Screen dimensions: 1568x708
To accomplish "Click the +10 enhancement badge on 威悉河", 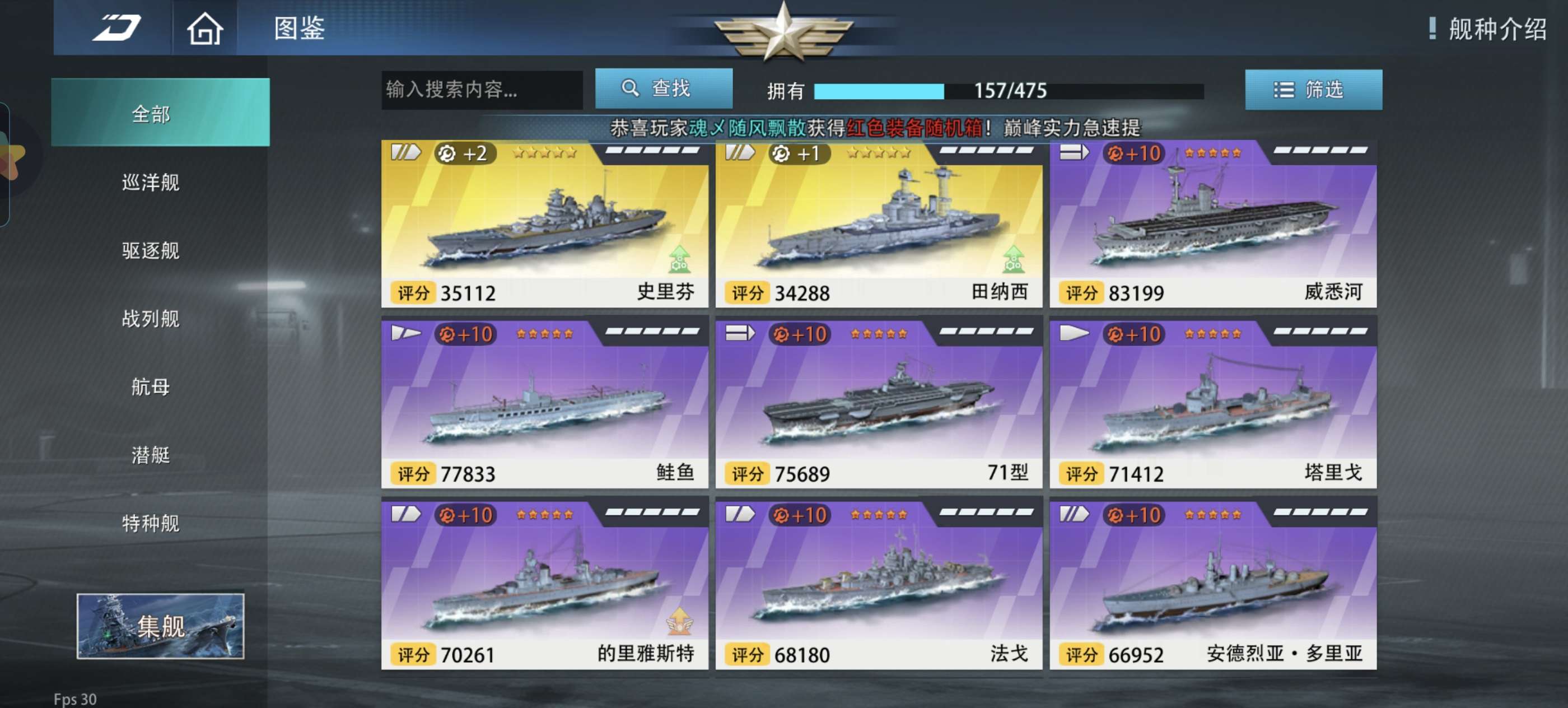I will coord(1133,153).
